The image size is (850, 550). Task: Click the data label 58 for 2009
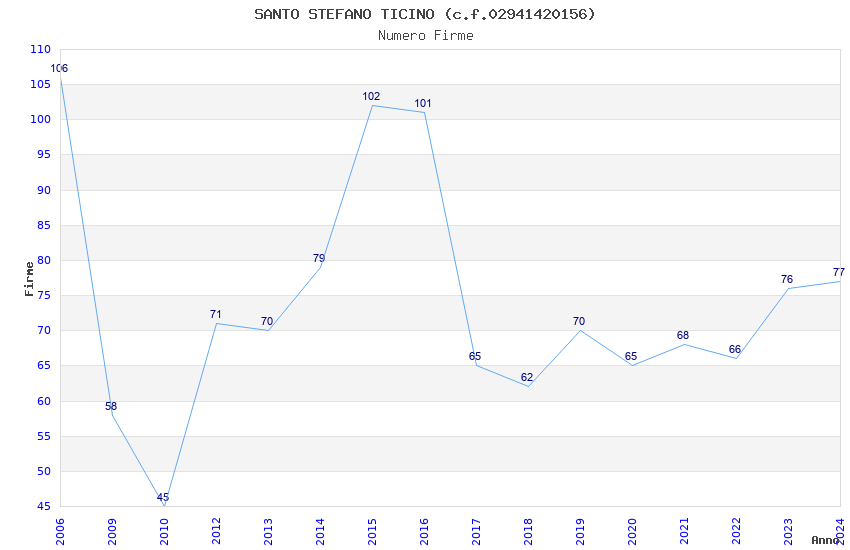pos(111,406)
